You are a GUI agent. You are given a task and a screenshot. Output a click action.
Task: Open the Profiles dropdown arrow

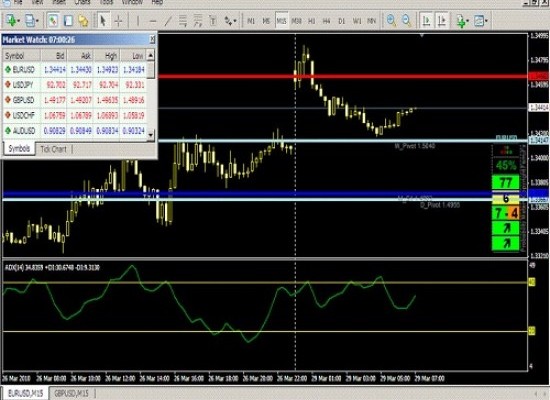pos(37,21)
